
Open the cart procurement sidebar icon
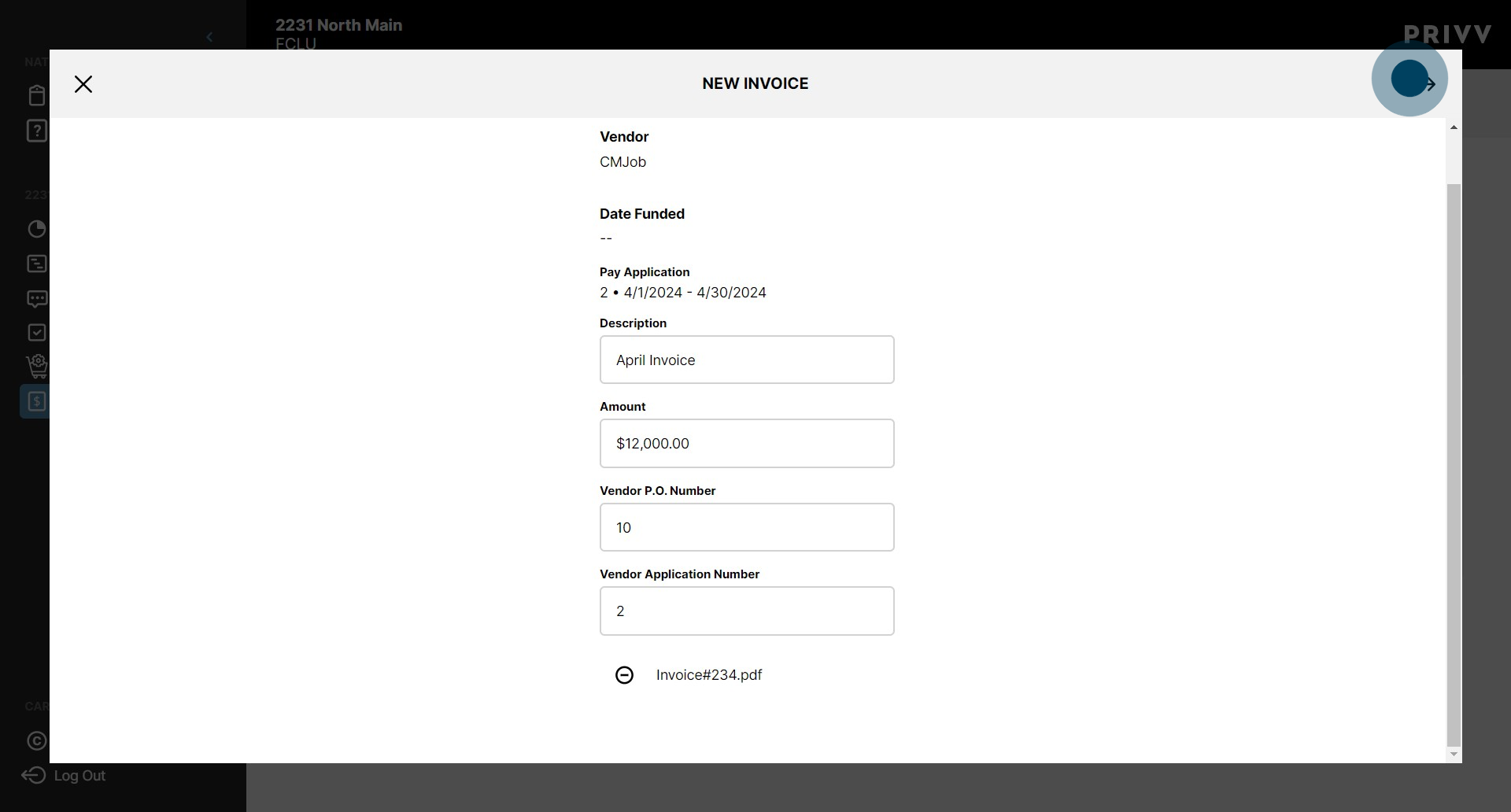click(x=36, y=367)
